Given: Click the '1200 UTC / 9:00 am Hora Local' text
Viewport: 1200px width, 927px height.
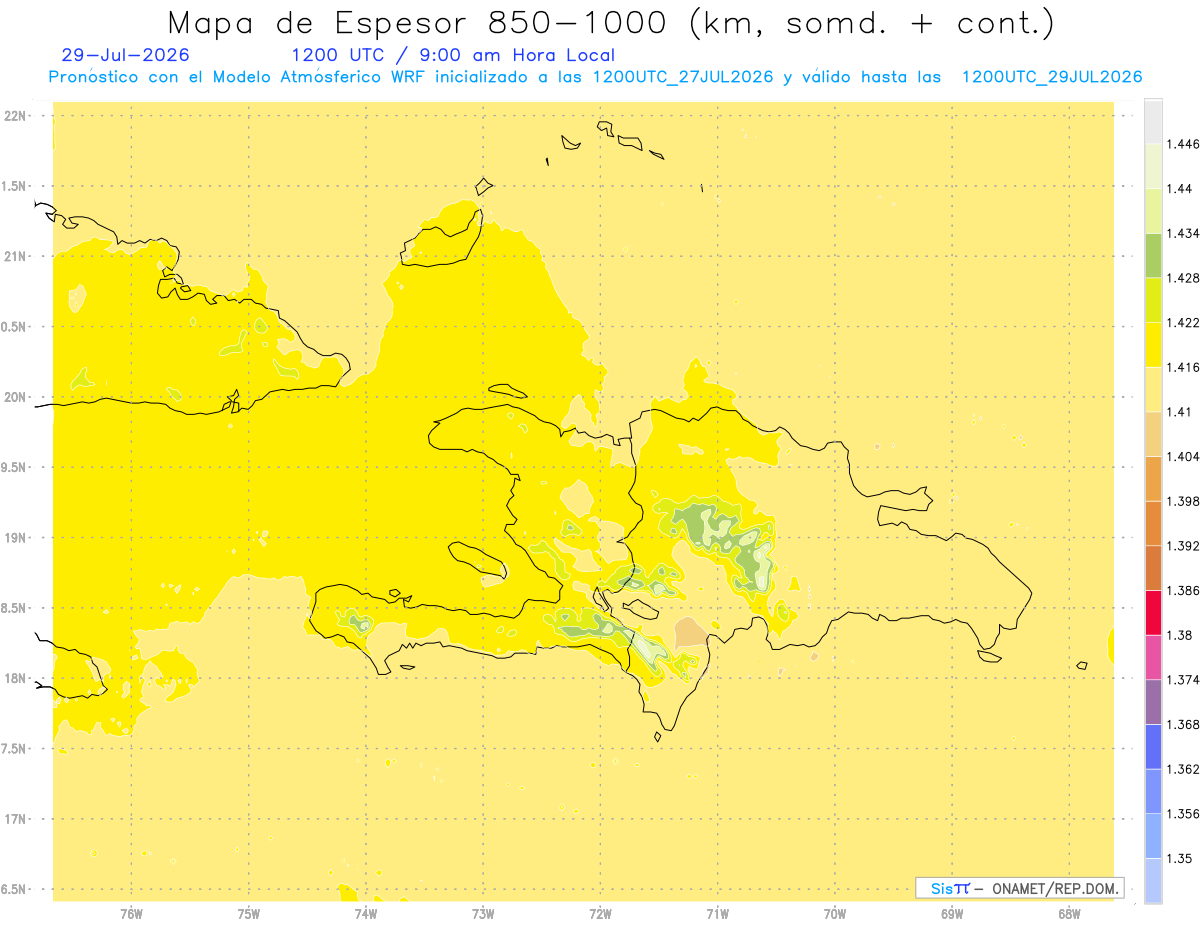Looking at the screenshot, I should [453, 55].
